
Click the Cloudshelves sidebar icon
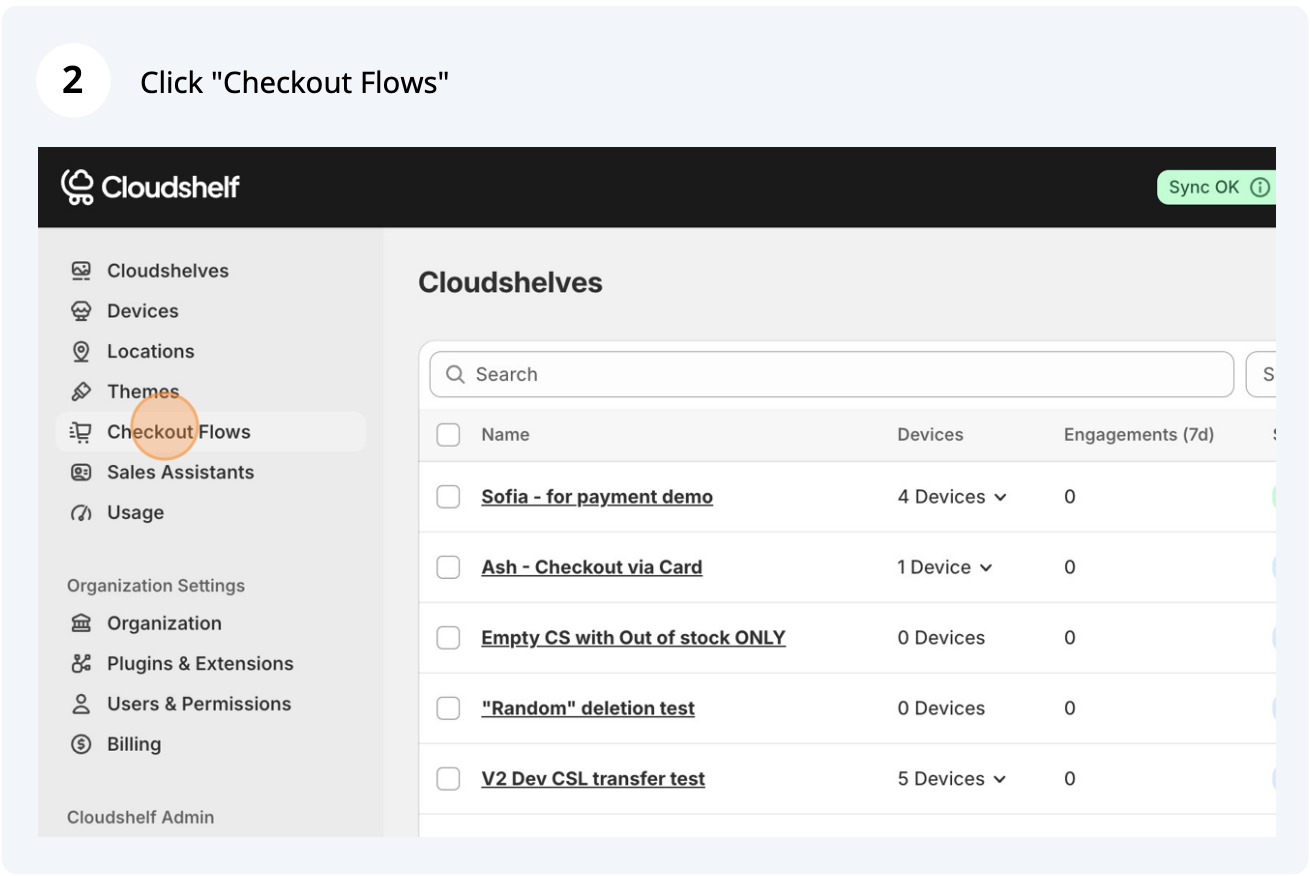(81, 271)
